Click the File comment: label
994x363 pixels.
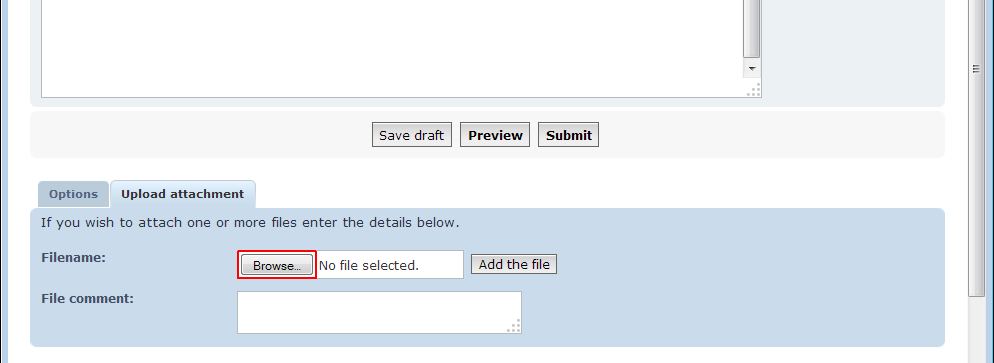(87, 298)
